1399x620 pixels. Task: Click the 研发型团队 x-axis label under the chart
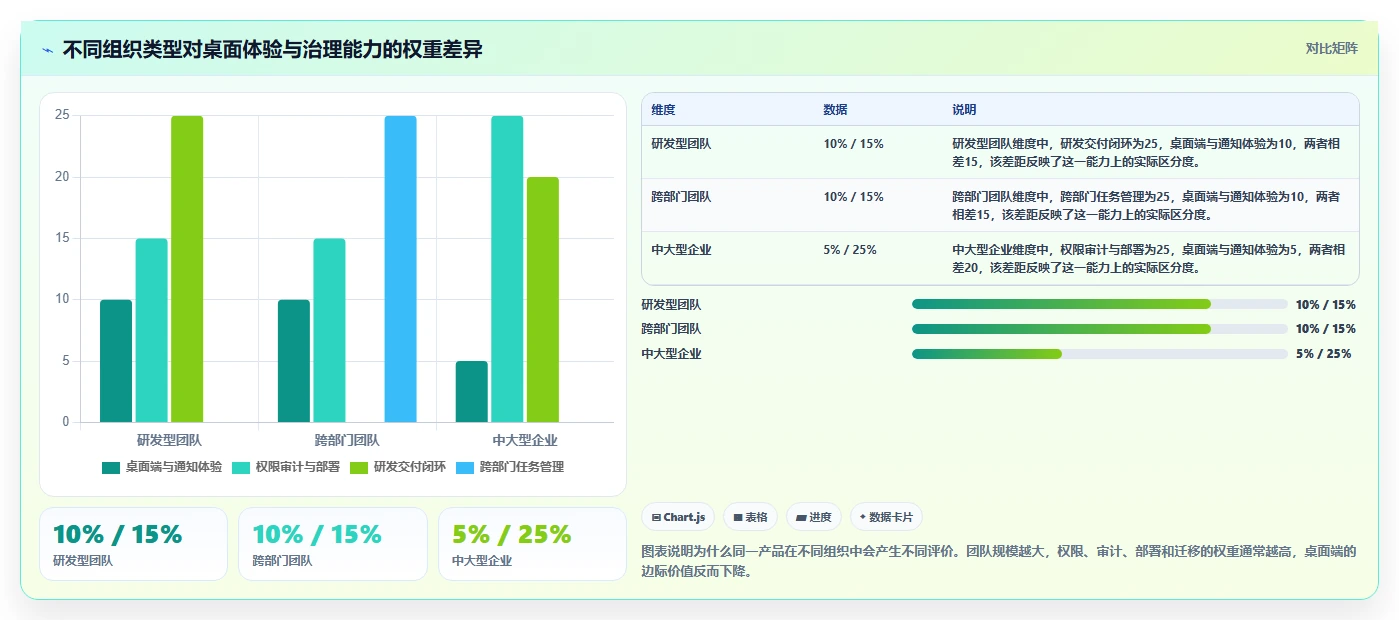pos(169,440)
